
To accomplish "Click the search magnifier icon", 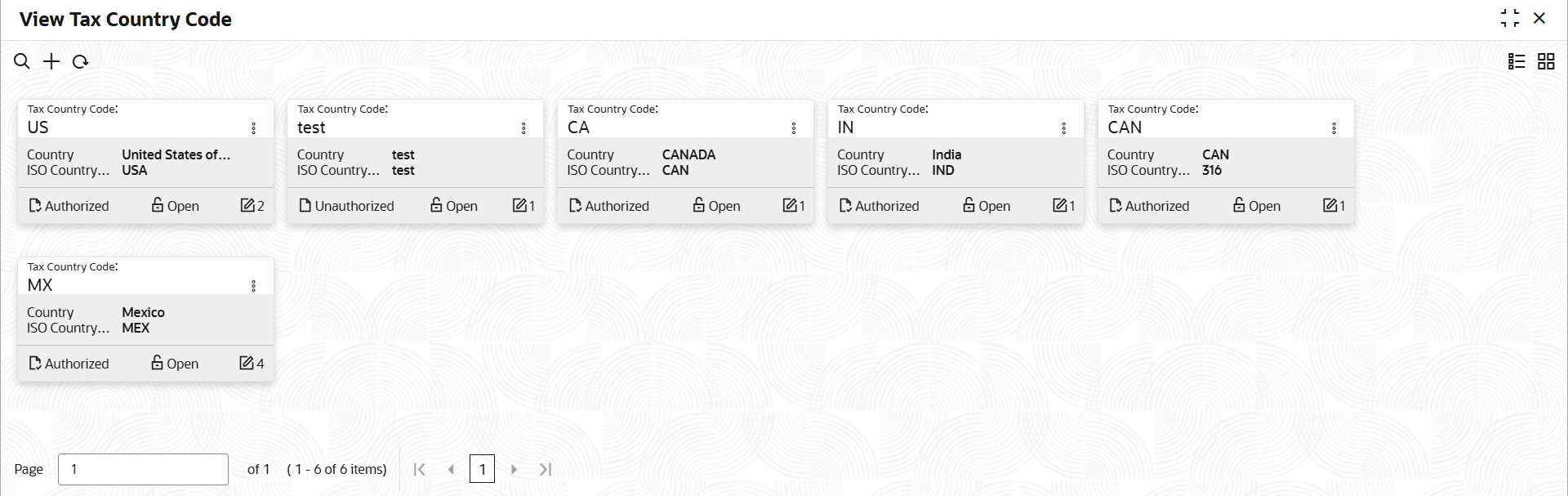I will [22, 61].
